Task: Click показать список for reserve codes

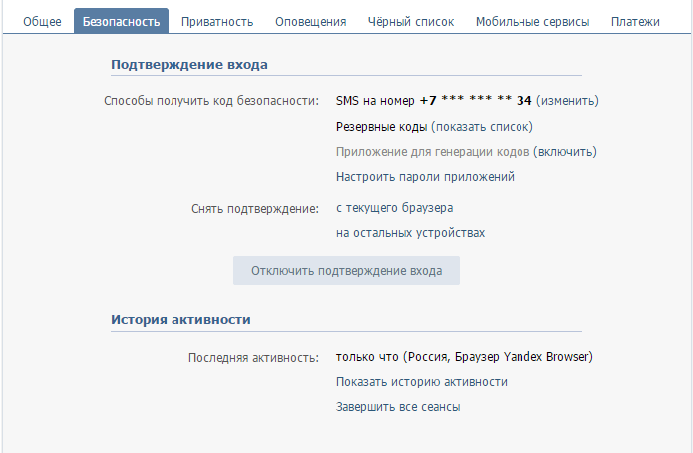Action: pos(482,127)
